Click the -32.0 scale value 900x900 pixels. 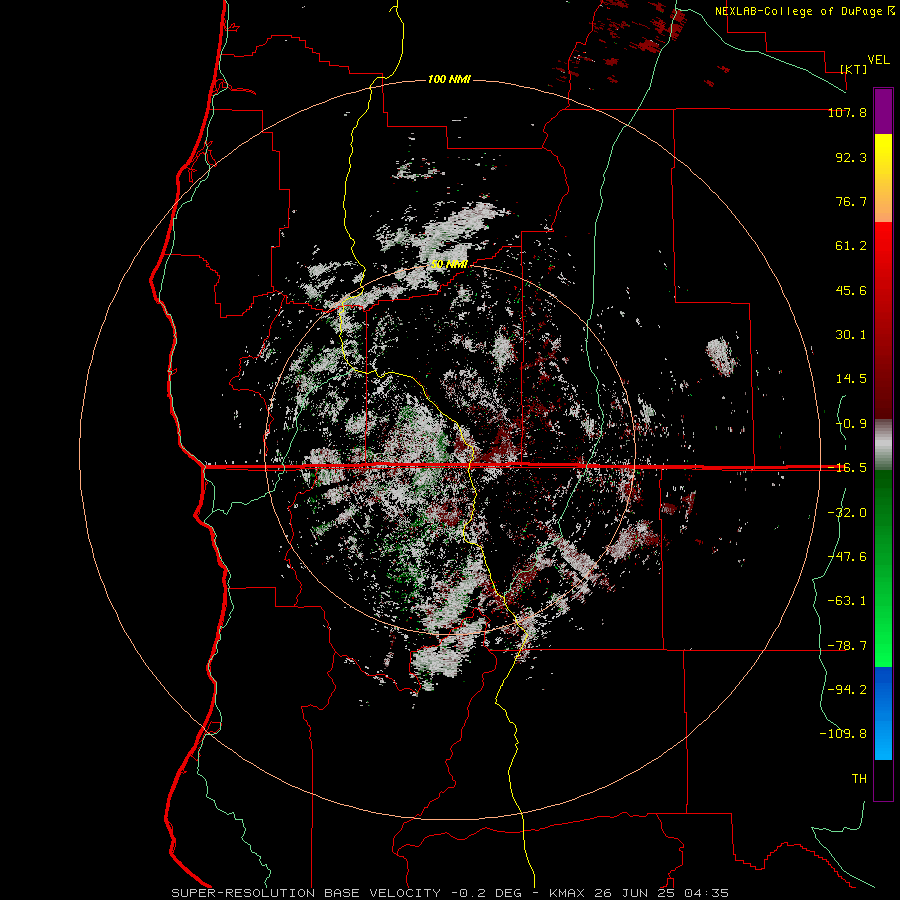click(x=847, y=513)
